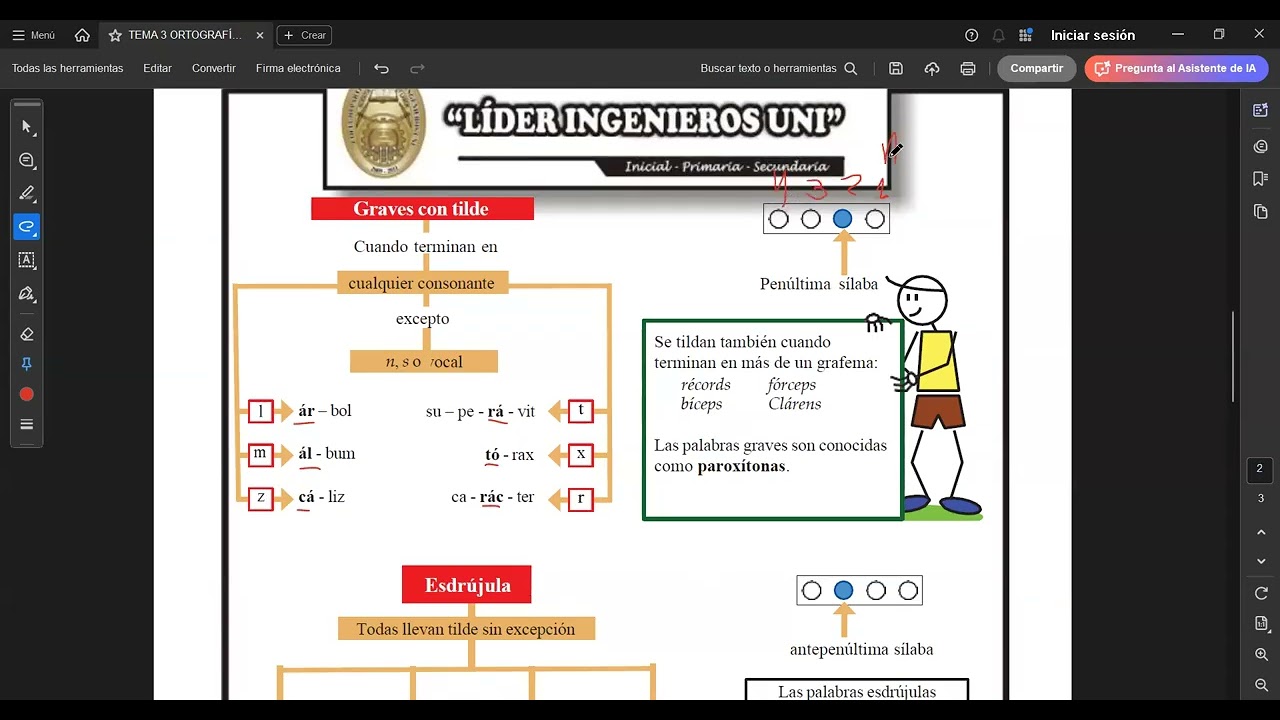Rotate the page view
The height and width of the screenshot is (720, 1280).
point(1261,593)
